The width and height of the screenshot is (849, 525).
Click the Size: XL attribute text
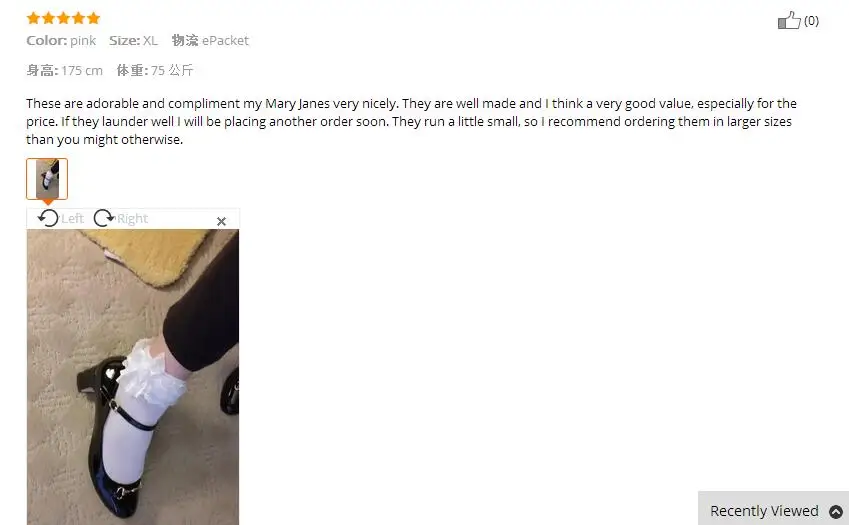pos(133,41)
